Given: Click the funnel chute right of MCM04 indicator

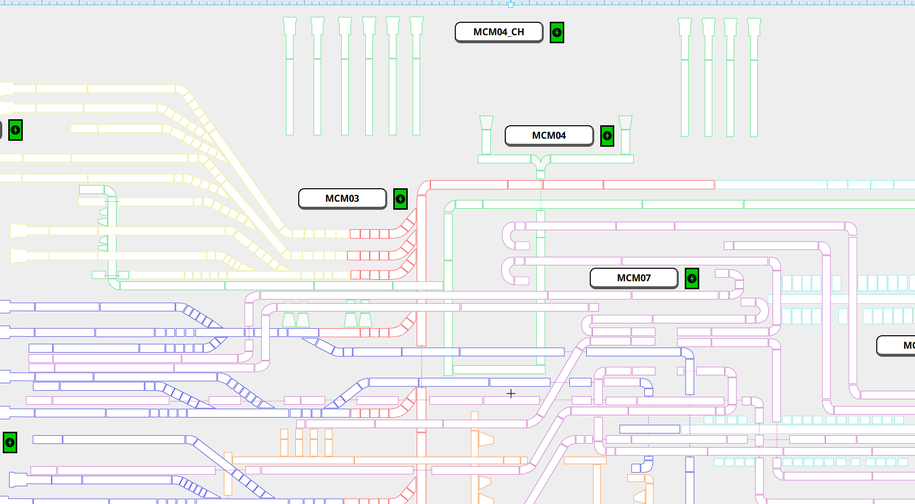Looking at the screenshot, I should (x=627, y=135).
